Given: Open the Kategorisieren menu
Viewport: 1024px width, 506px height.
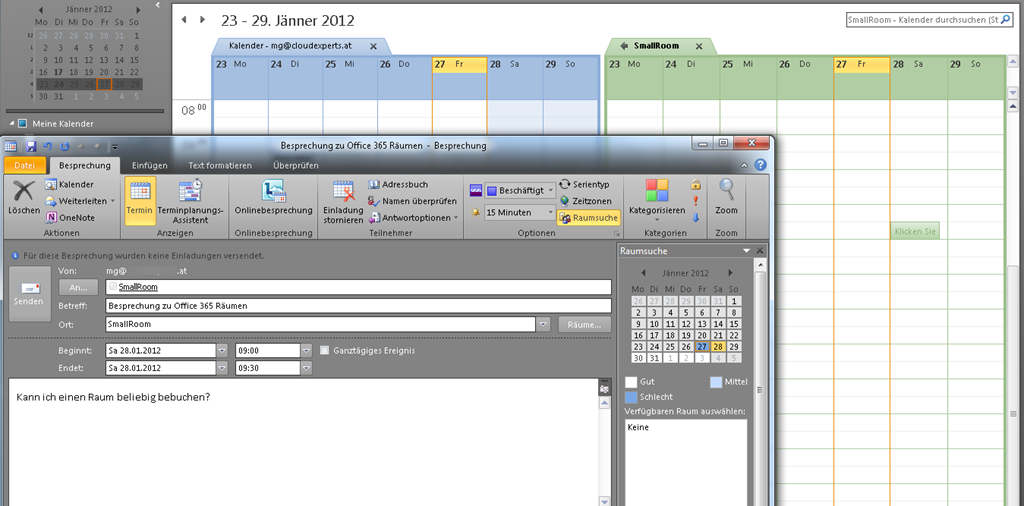Looking at the screenshot, I should click(657, 201).
